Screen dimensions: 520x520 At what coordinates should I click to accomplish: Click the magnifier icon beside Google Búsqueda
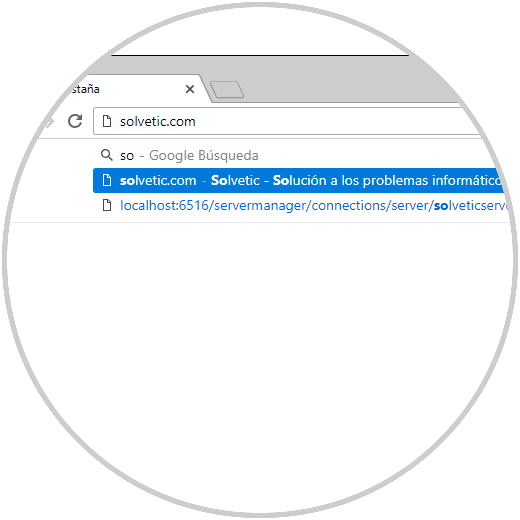point(107,155)
